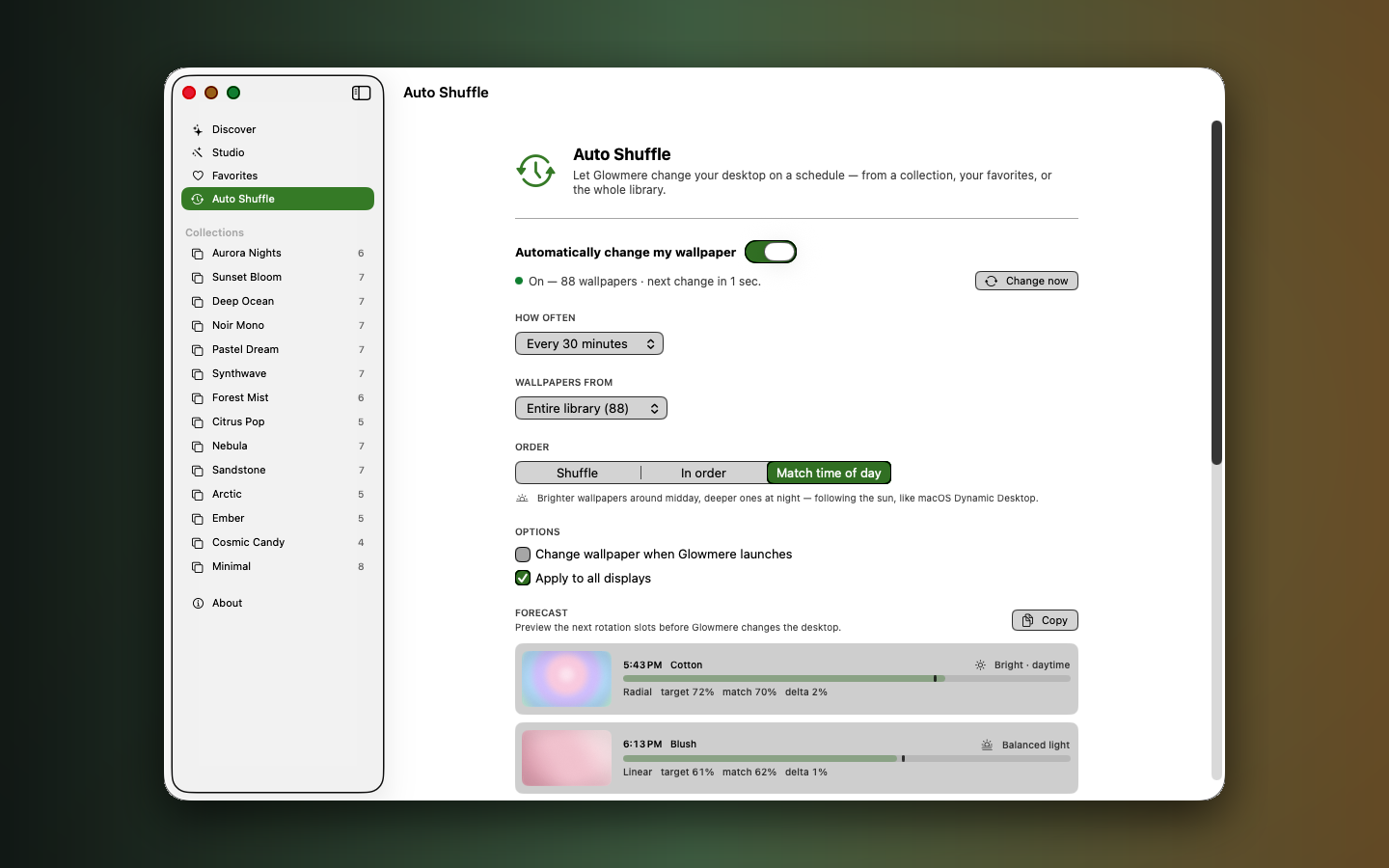Click the '5:43 PM' forecast time
Screen dimensions: 1389x868
642,665
